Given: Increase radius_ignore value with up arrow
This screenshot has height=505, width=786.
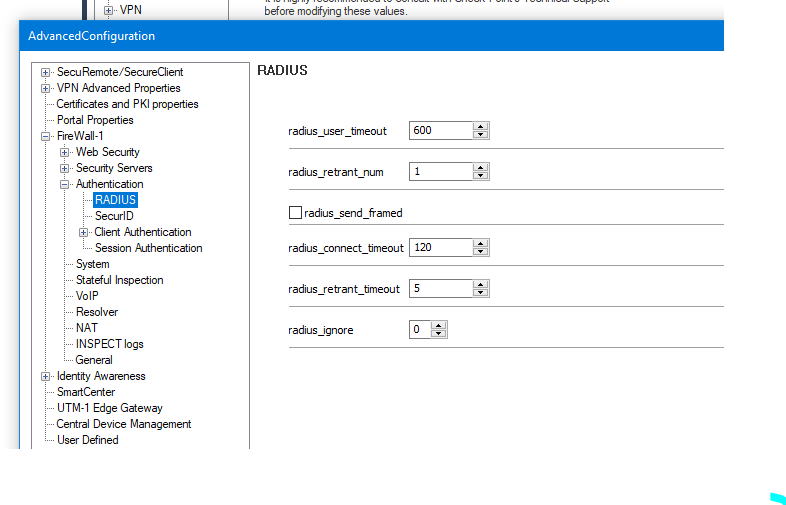Looking at the screenshot, I should pos(439,326).
